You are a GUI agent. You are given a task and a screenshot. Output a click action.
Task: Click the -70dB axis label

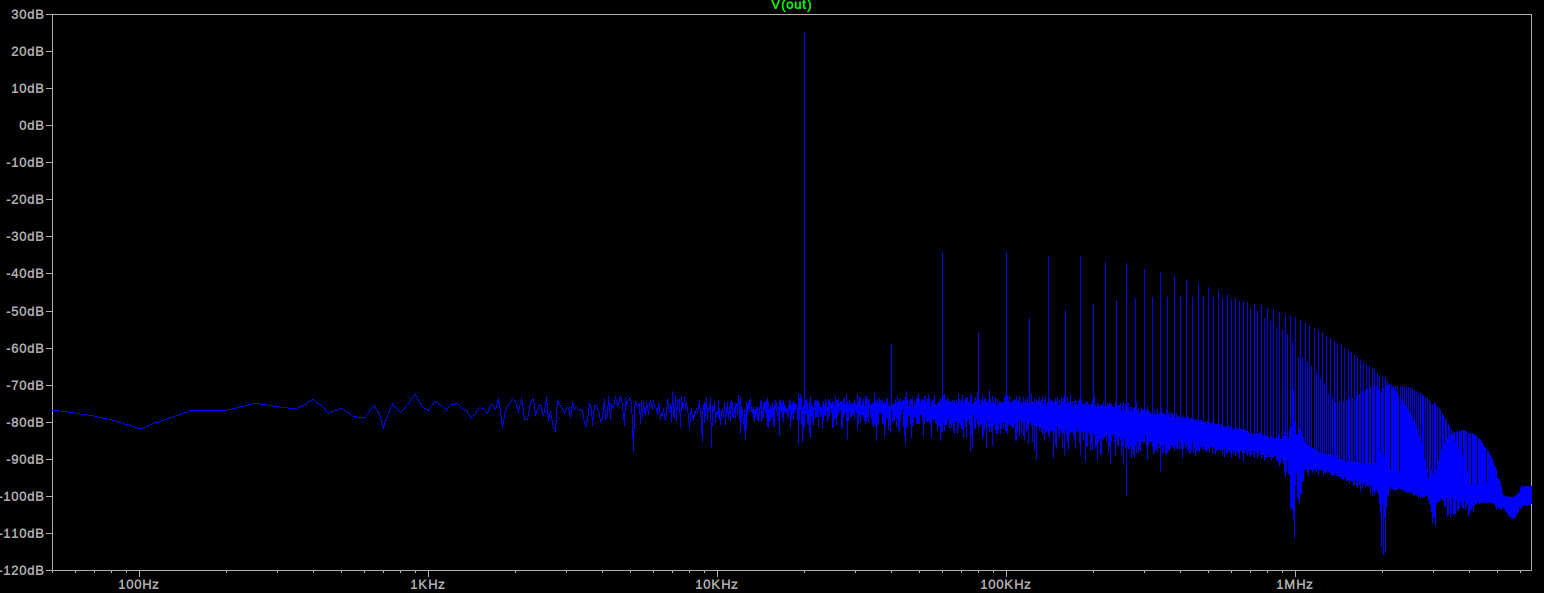click(x=27, y=385)
